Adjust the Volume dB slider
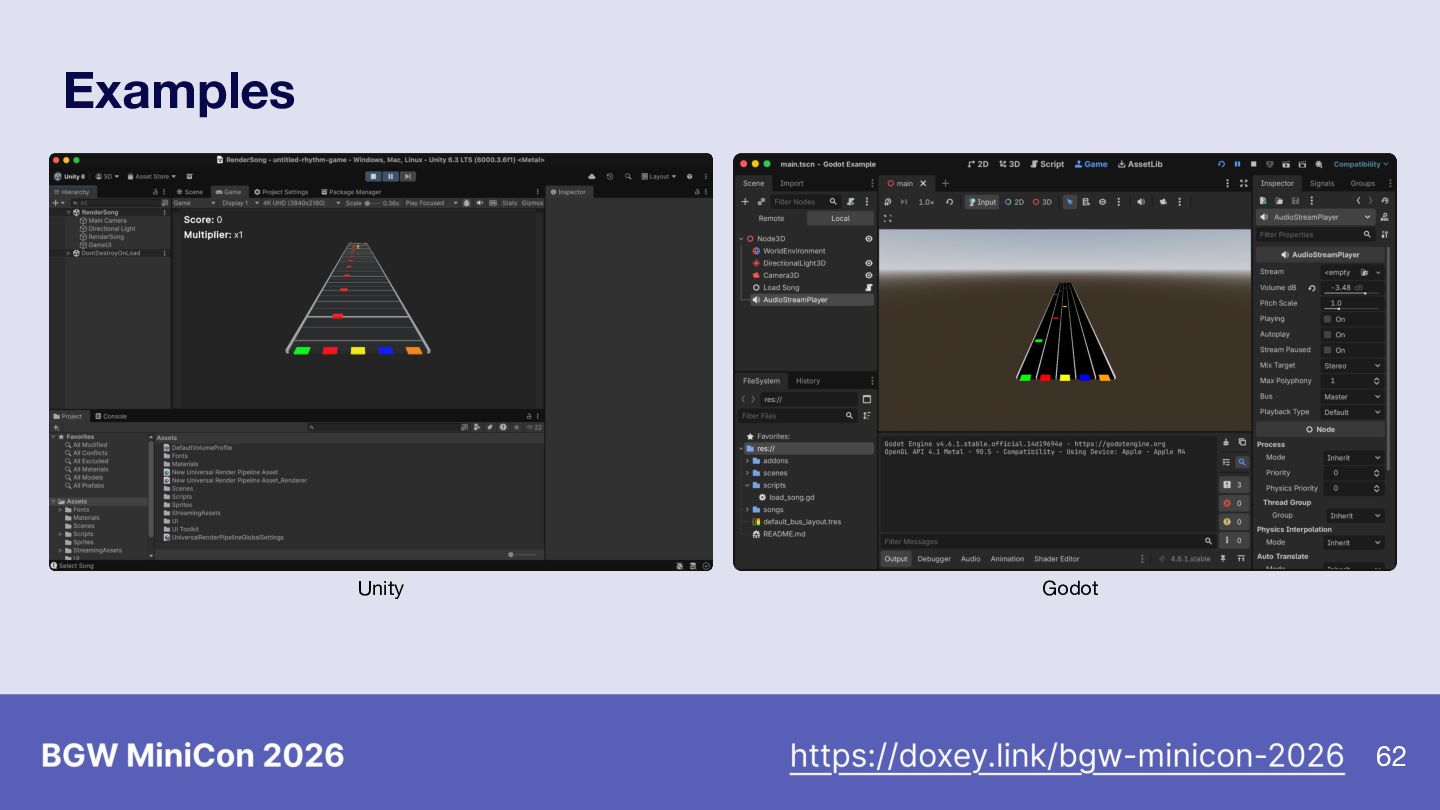This screenshot has width=1440, height=810. pyautogui.click(x=1351, y=293)
